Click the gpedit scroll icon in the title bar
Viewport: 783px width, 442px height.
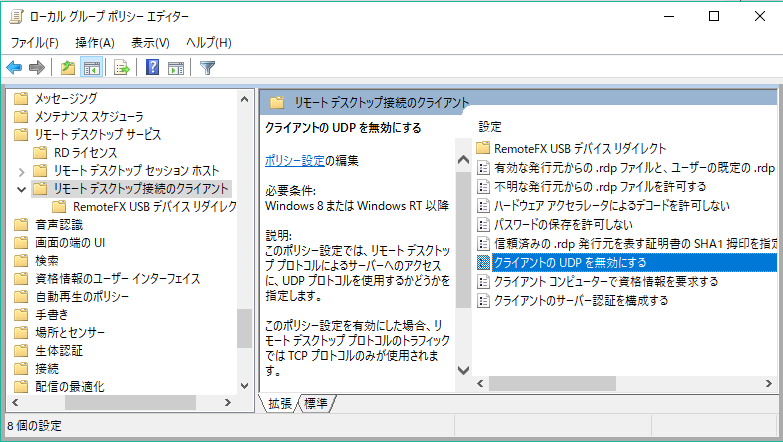pos(16,16)
